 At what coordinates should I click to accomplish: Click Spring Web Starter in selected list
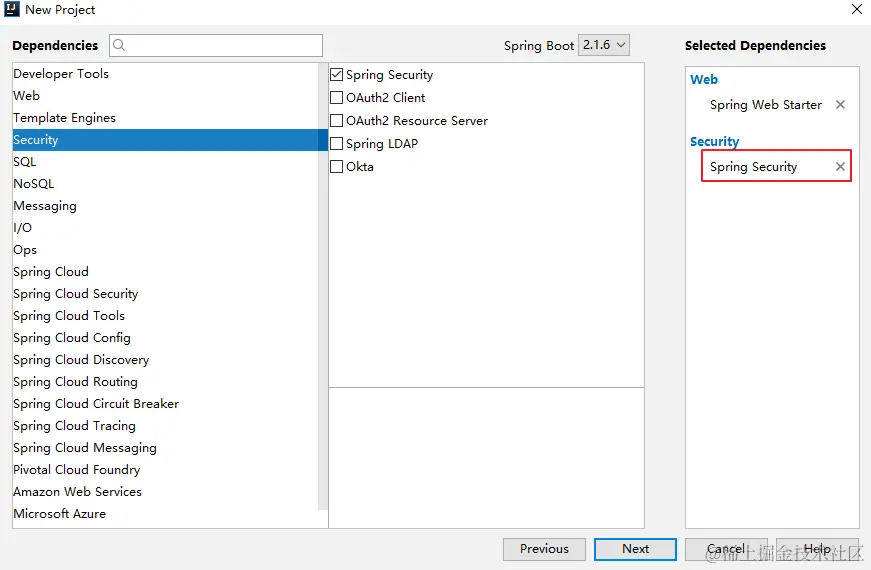765,105
